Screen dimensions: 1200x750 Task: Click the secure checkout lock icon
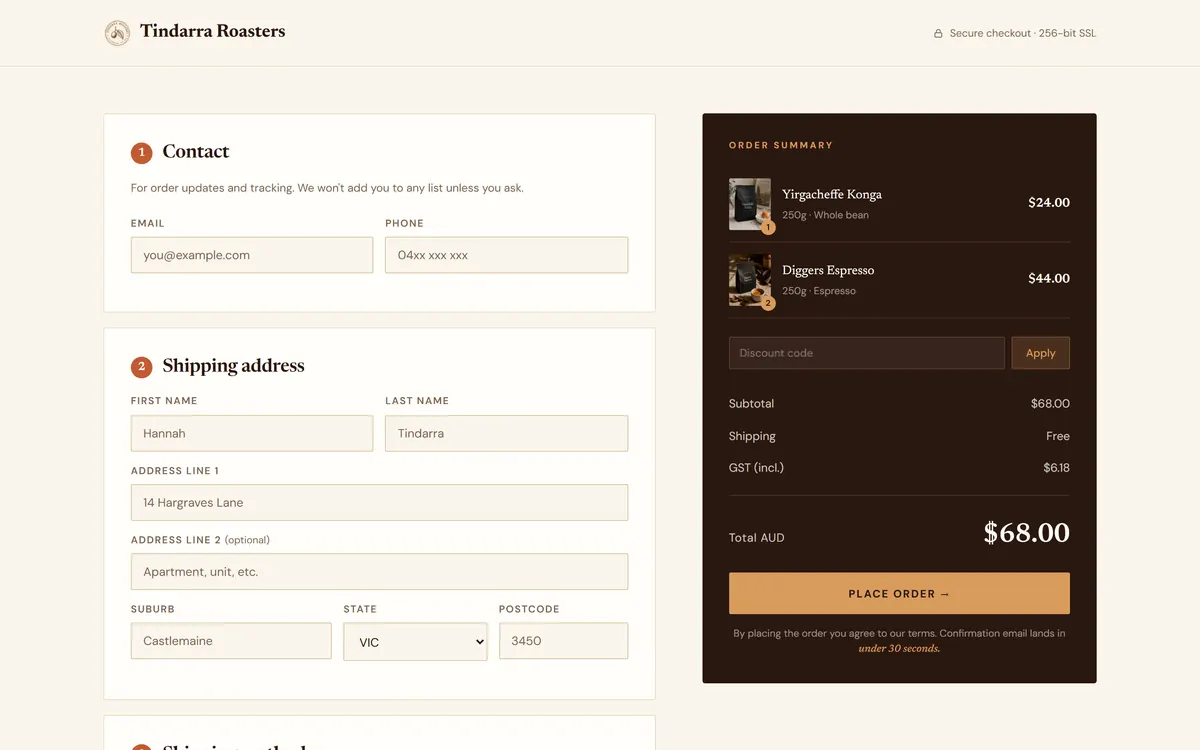[x=938, y=33]
